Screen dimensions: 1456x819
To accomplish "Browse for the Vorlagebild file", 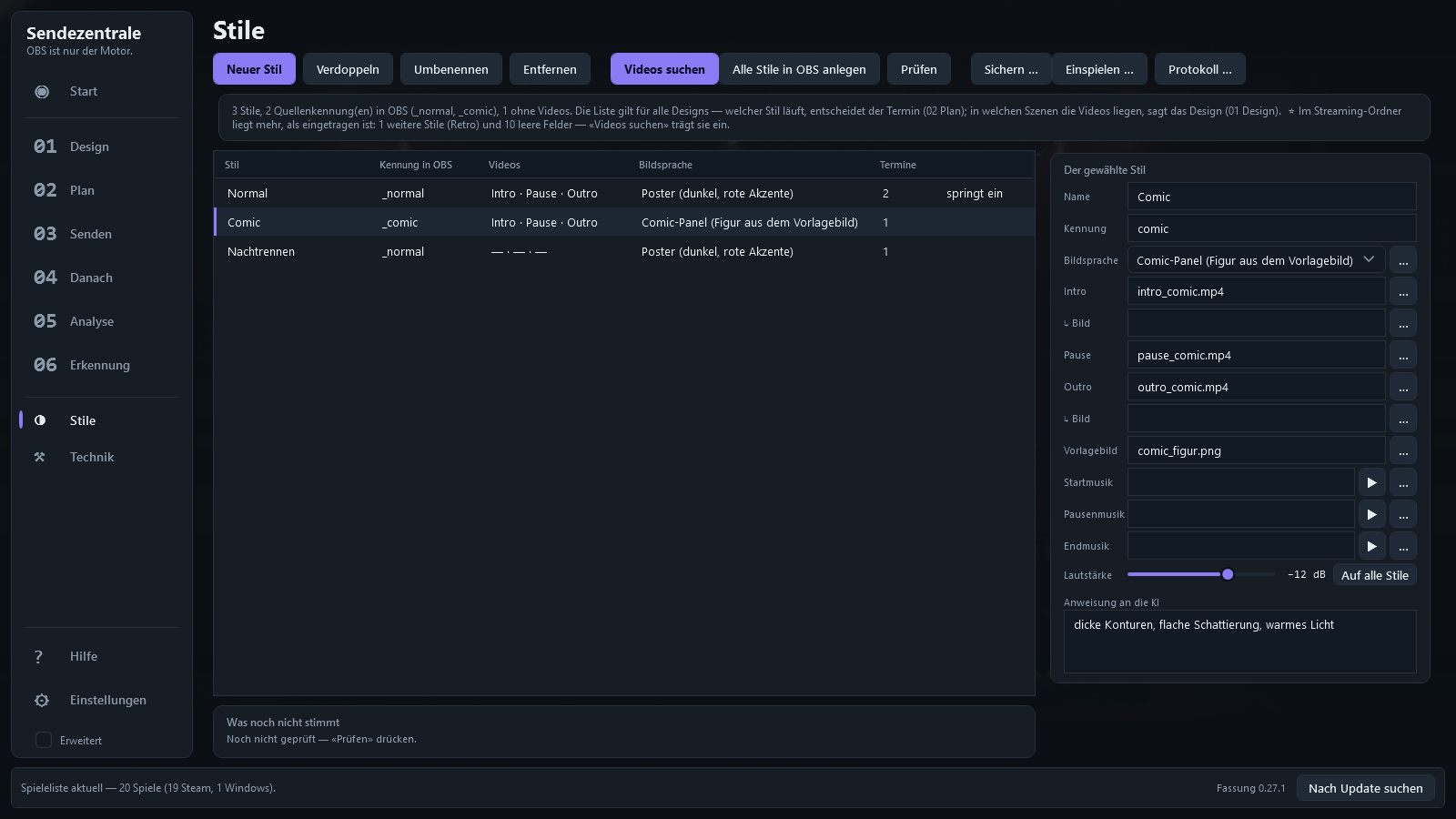I will pyautogui.click(x=1403, y=450).
